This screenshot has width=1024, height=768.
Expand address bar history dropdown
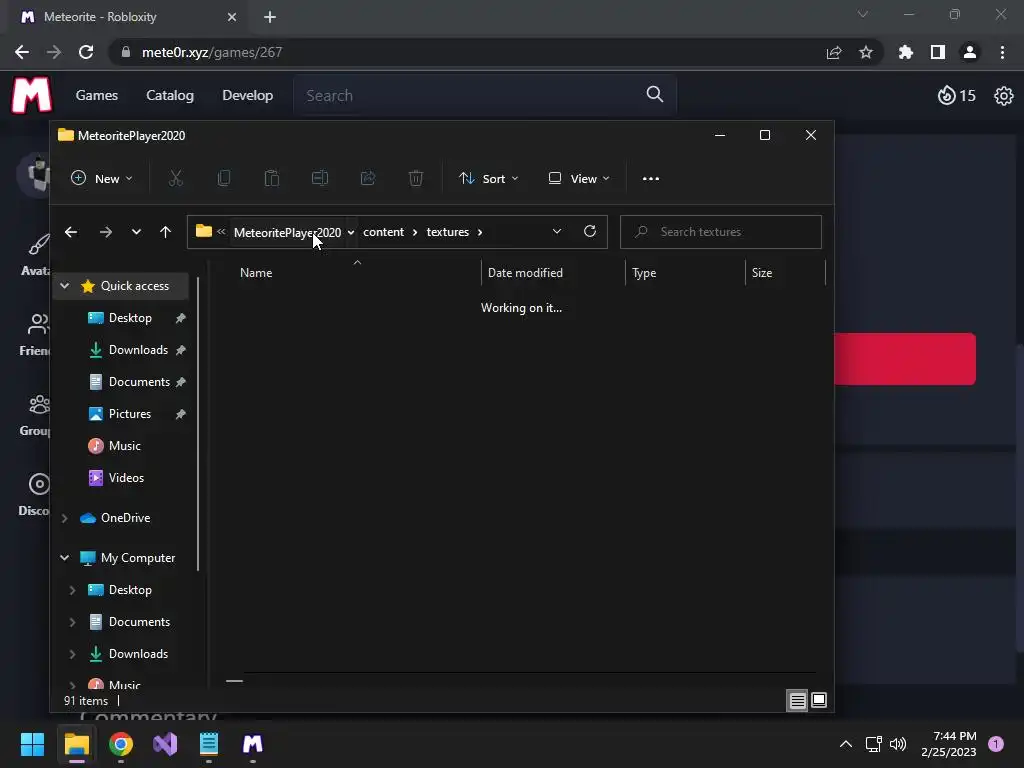556,231
